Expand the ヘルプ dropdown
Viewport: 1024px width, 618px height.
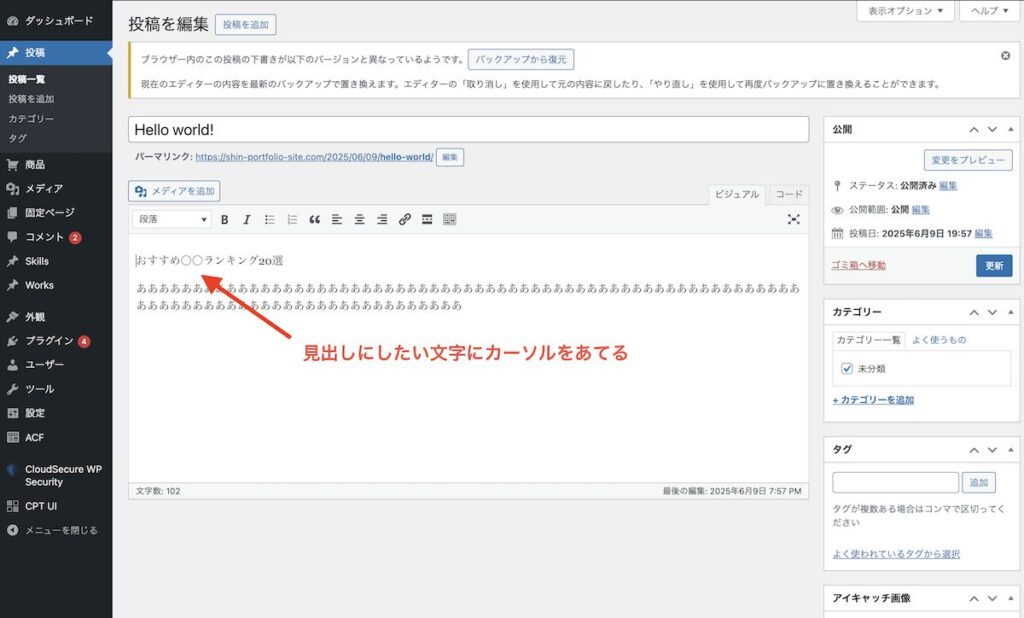[x=988, y=12]
